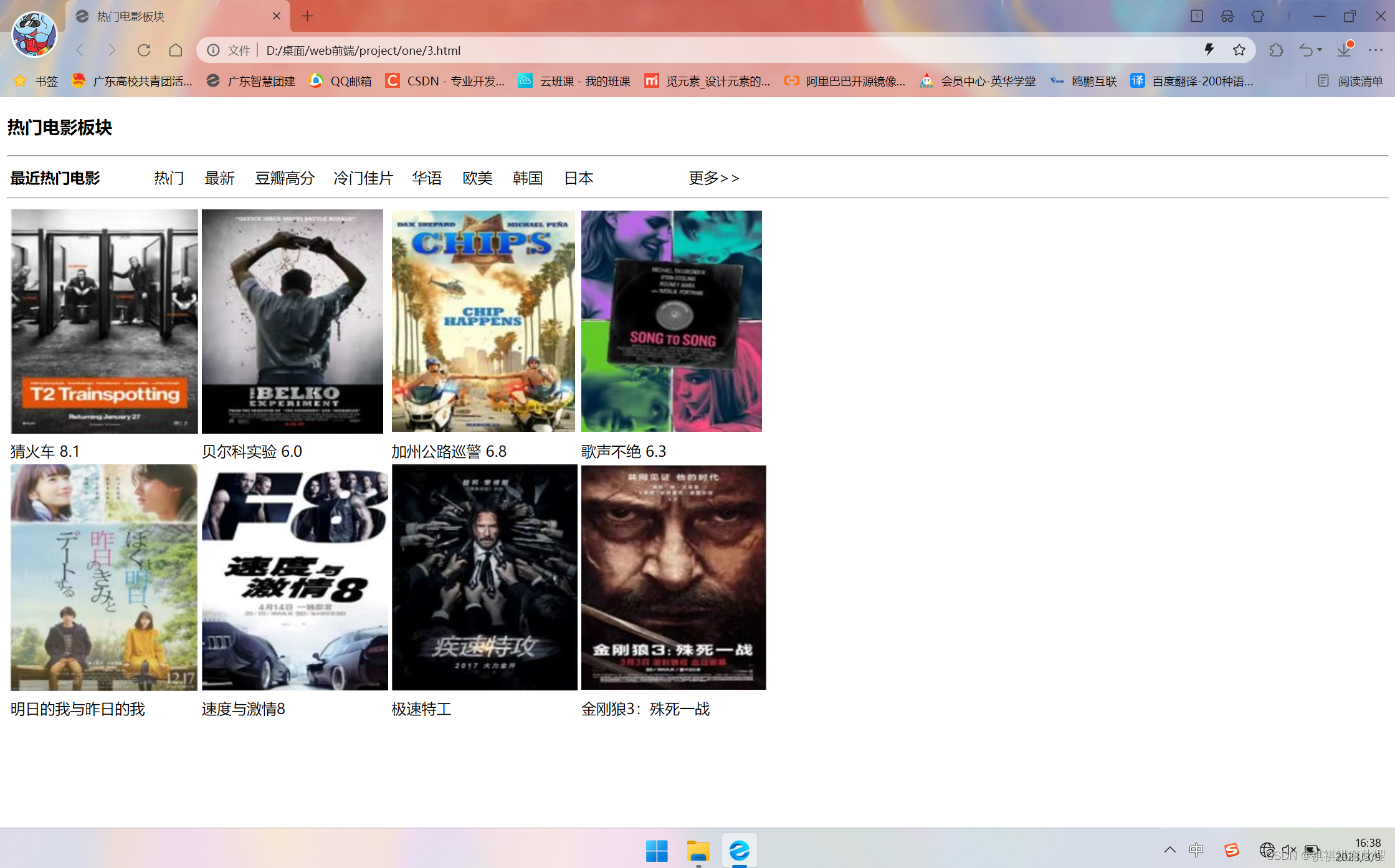Click the Belko Experiment poster
1395x868 pixels.
click(292, 321)
